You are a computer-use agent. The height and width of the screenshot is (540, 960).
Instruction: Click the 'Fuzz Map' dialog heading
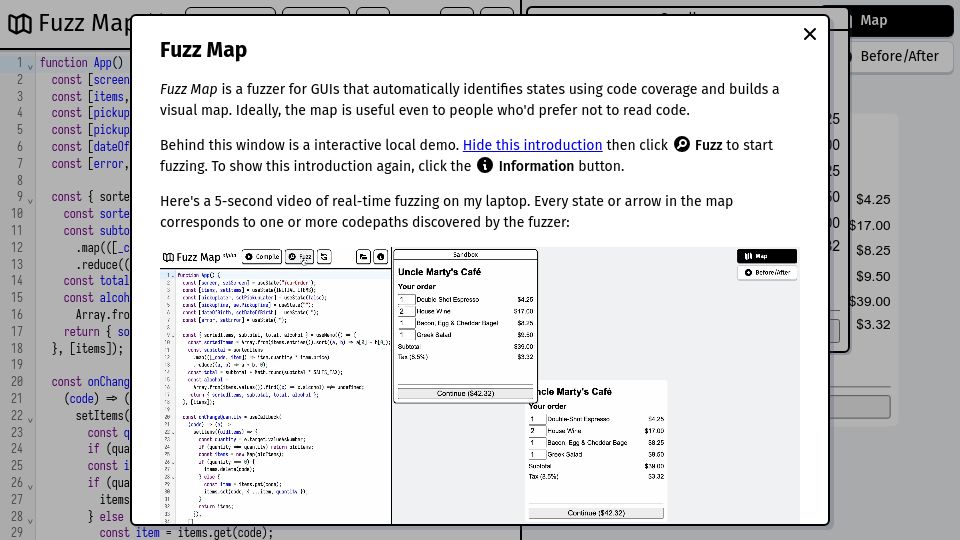[x=203, y=50]
